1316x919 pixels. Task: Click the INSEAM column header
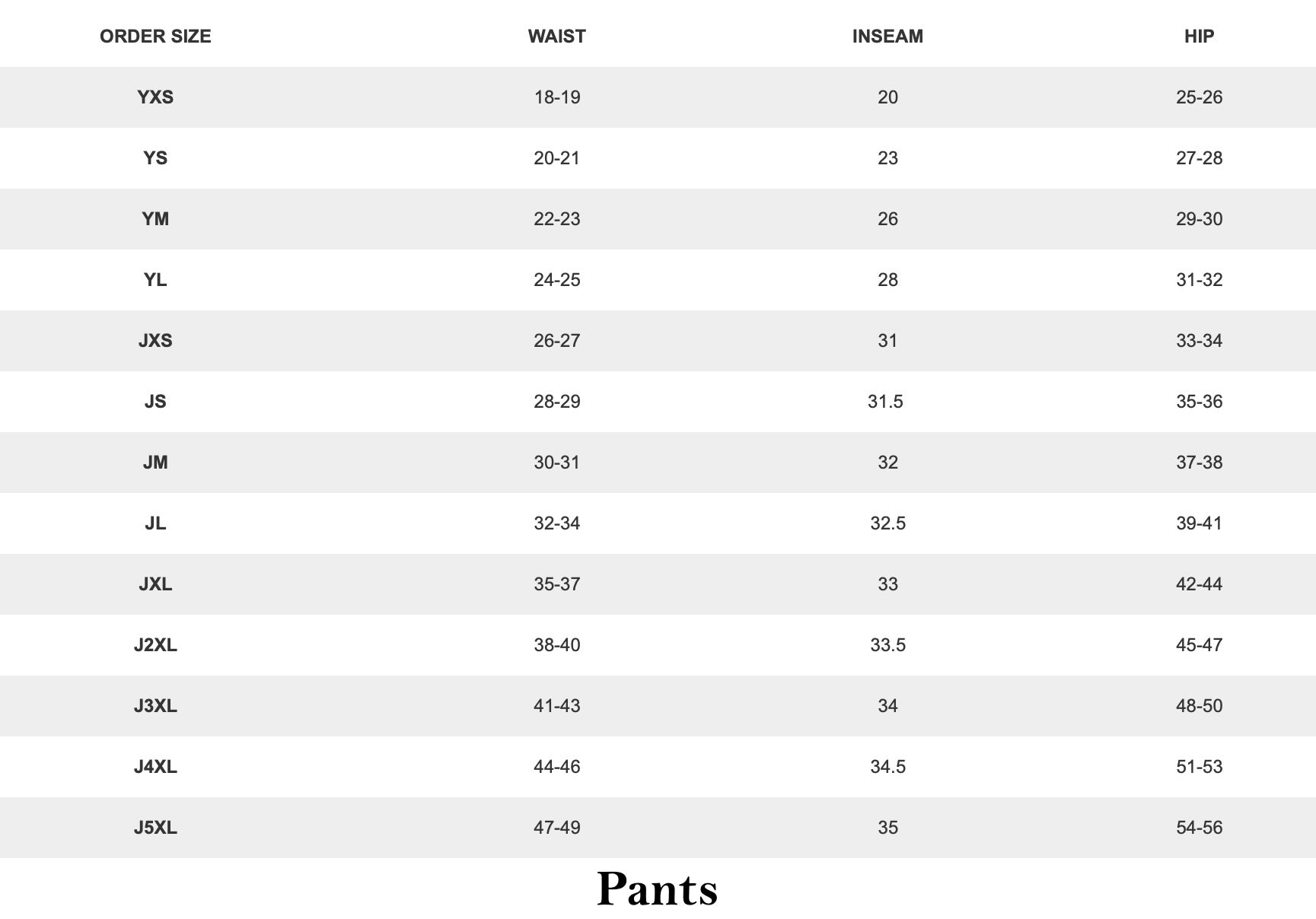(887, 37)
